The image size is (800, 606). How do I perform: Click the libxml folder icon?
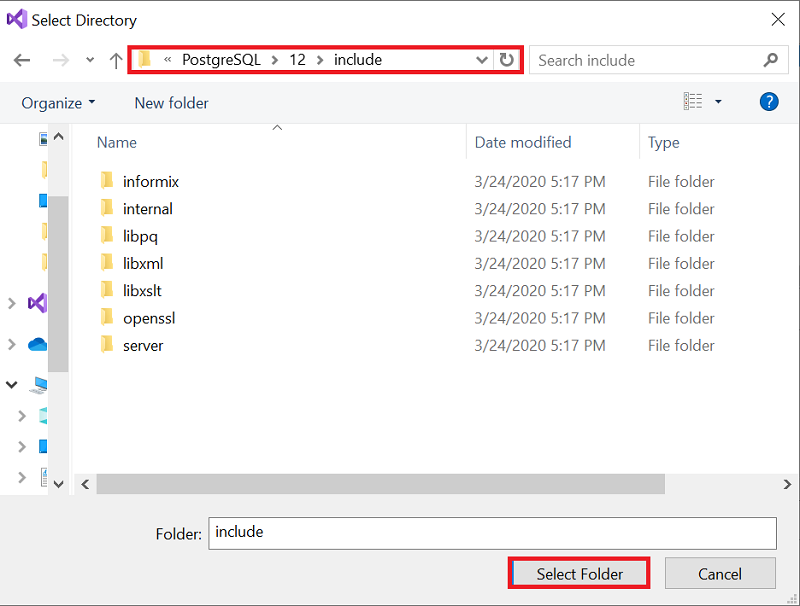click(107, 262)
